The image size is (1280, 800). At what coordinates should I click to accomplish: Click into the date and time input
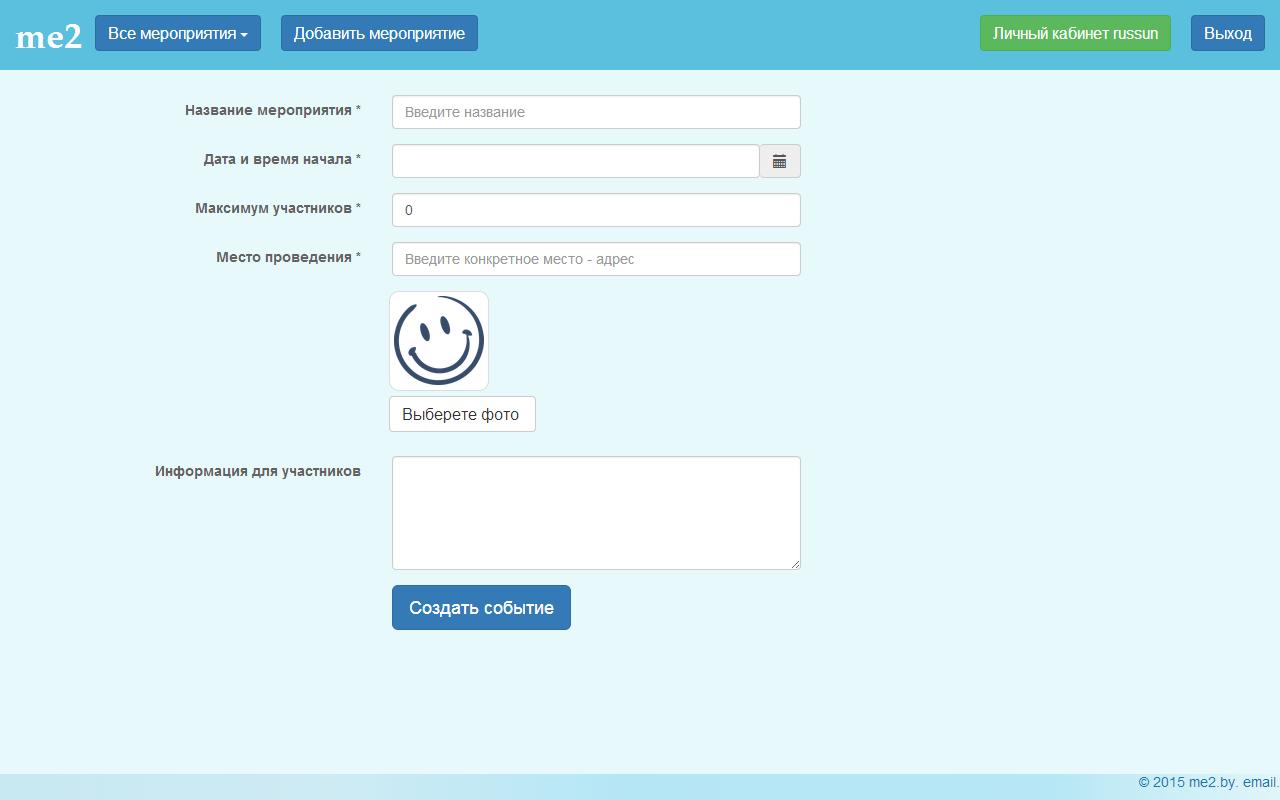click(575, 161)
